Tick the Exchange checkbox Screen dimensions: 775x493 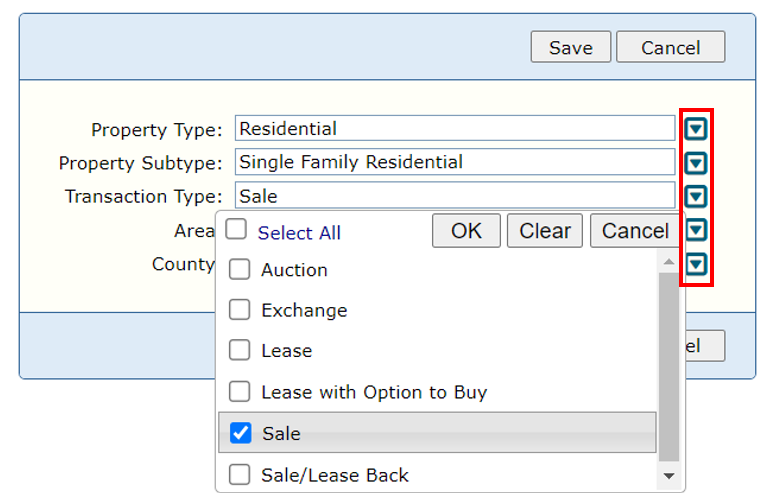click(x=240, y=310)
